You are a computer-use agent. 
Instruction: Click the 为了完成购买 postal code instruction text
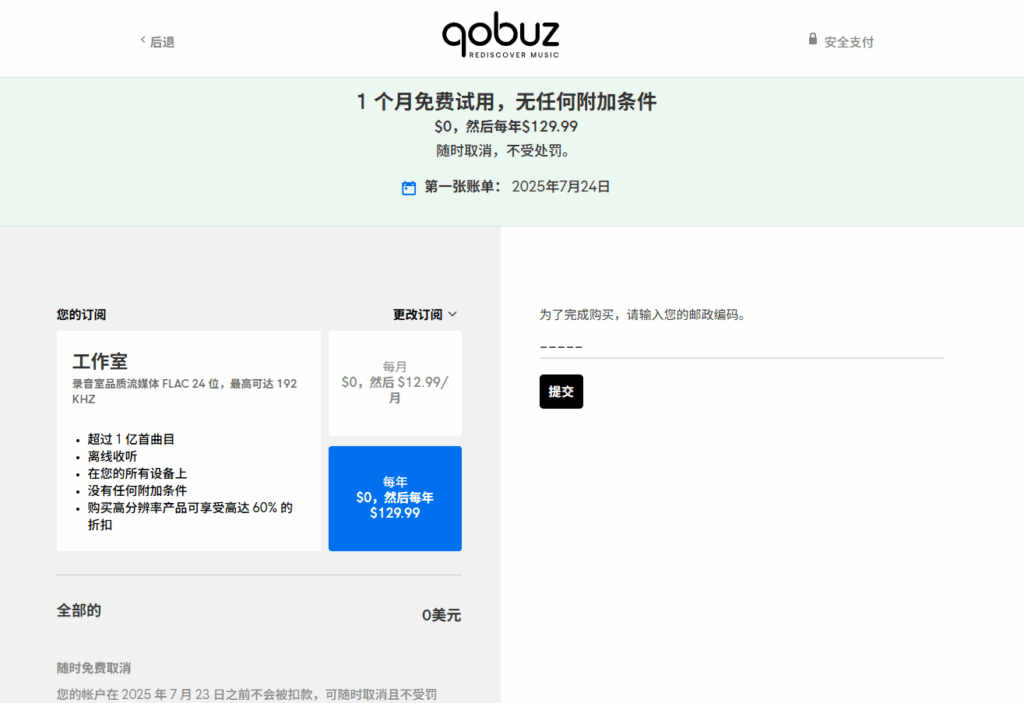pos(643,315)
